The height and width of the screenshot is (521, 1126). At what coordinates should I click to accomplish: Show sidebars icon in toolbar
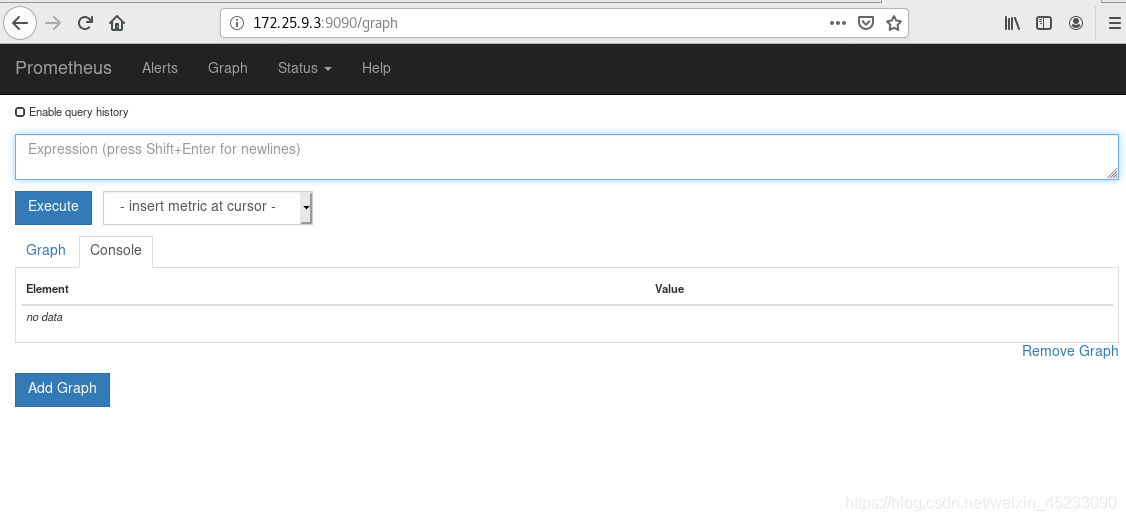pyautogui.click(x=1043, y=23)
